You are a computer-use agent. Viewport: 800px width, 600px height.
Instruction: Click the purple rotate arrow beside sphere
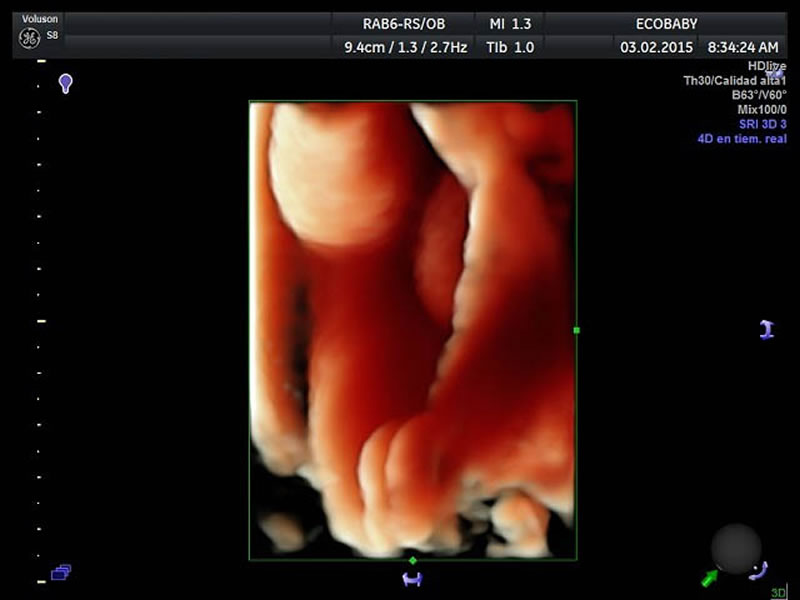(x=758, y=571)
